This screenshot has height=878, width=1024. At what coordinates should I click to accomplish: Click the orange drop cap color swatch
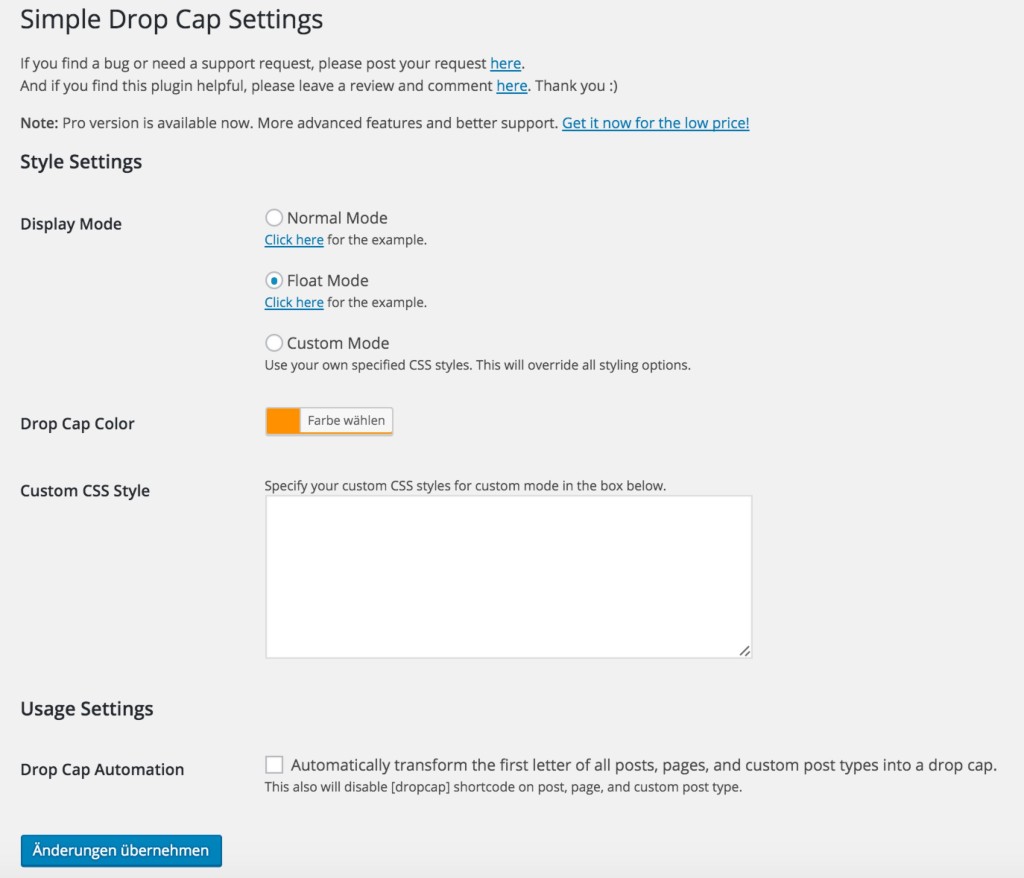click(281, 420)
